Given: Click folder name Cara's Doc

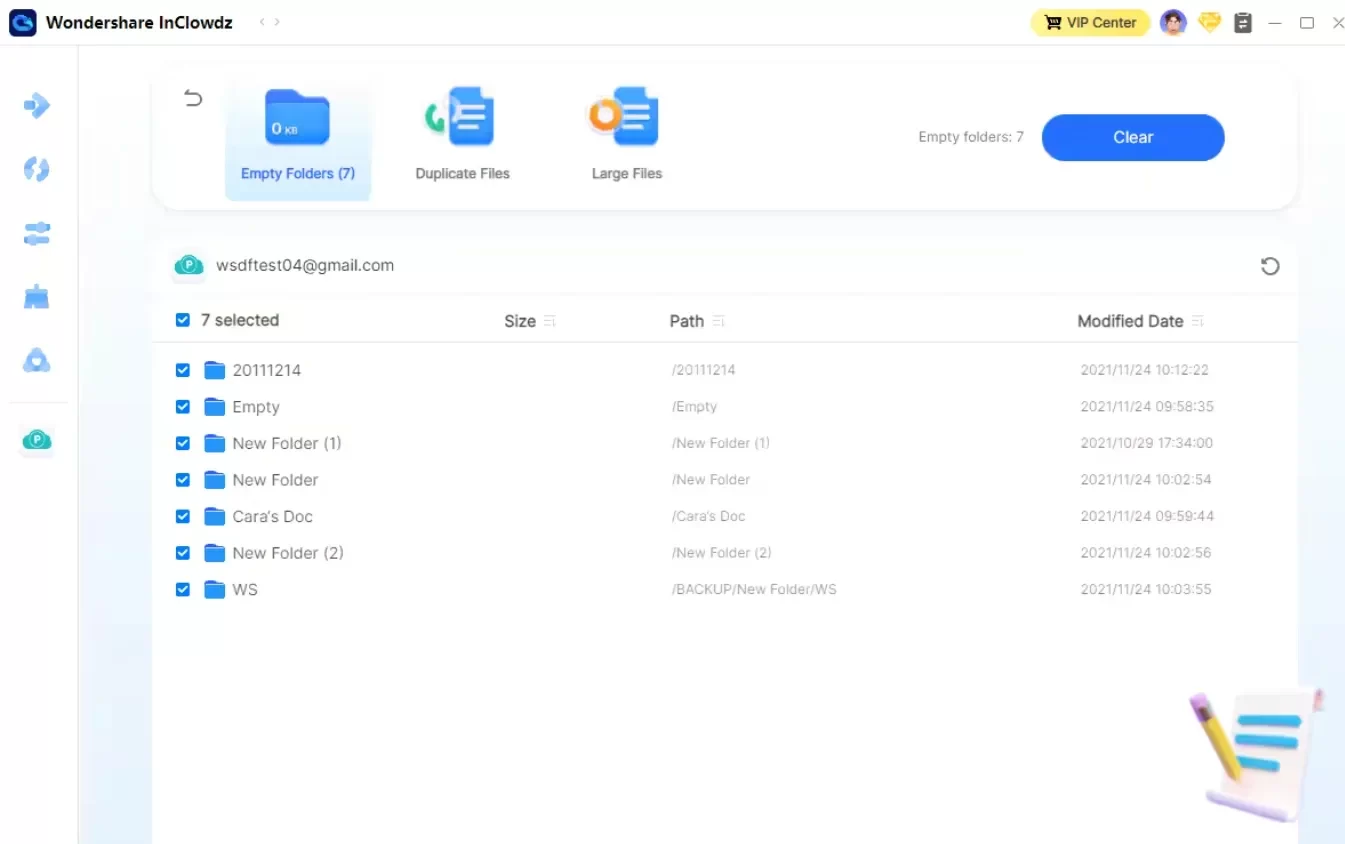Looking at the screenshot, I should 273,516.
